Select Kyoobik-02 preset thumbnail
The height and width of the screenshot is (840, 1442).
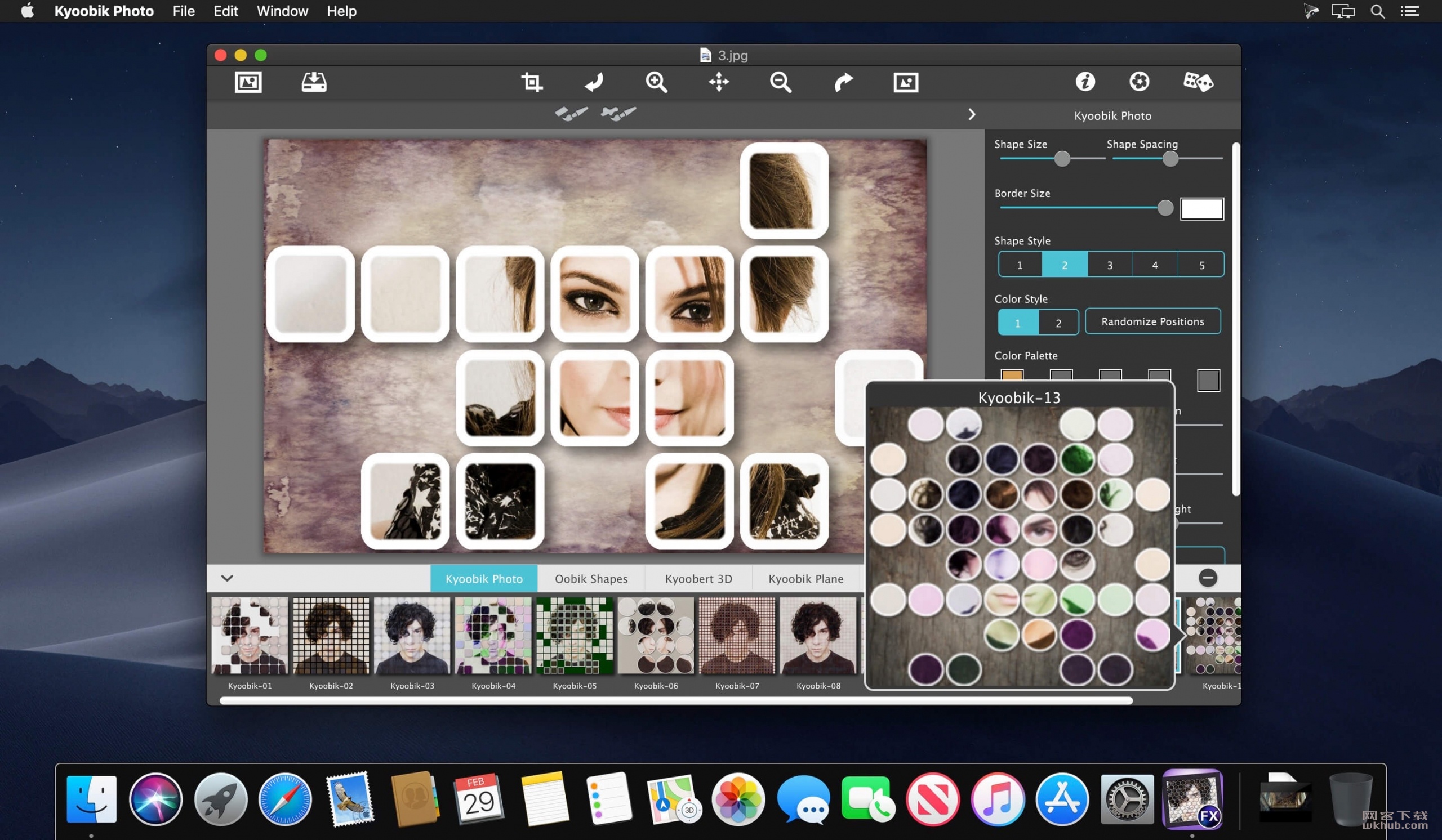(x=331, y=635)
